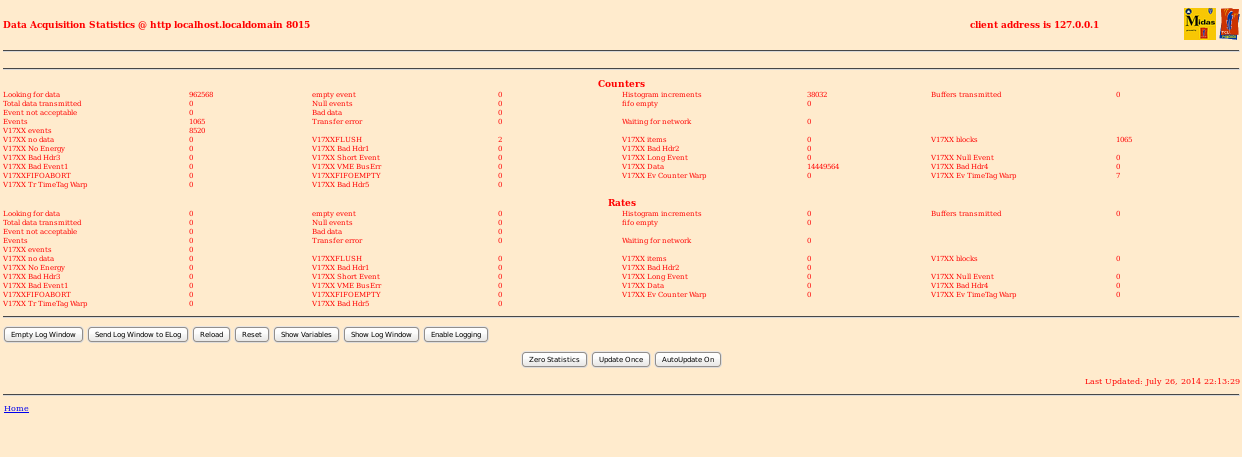The height and width of the screenshot is (457, 1242).
Task: Show the Log Window
Action: click(381, 334)
